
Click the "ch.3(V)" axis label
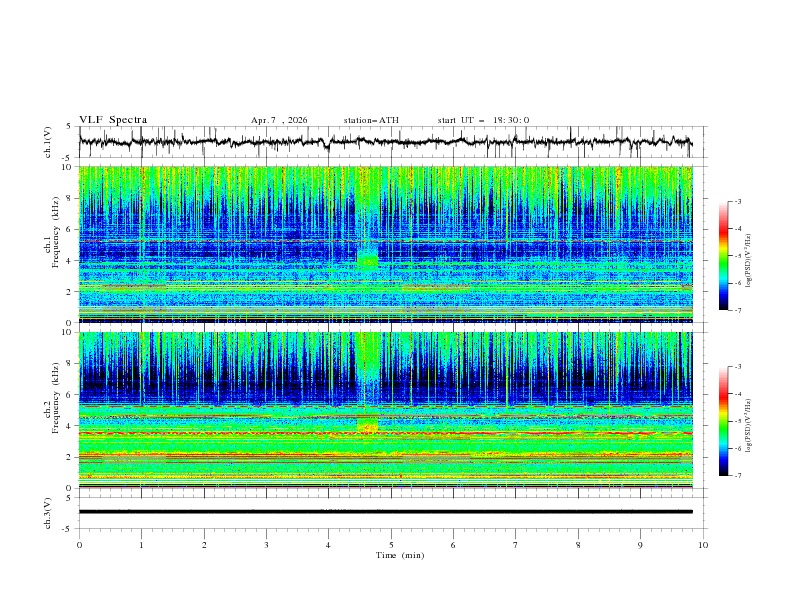click(x=48, y=513)
